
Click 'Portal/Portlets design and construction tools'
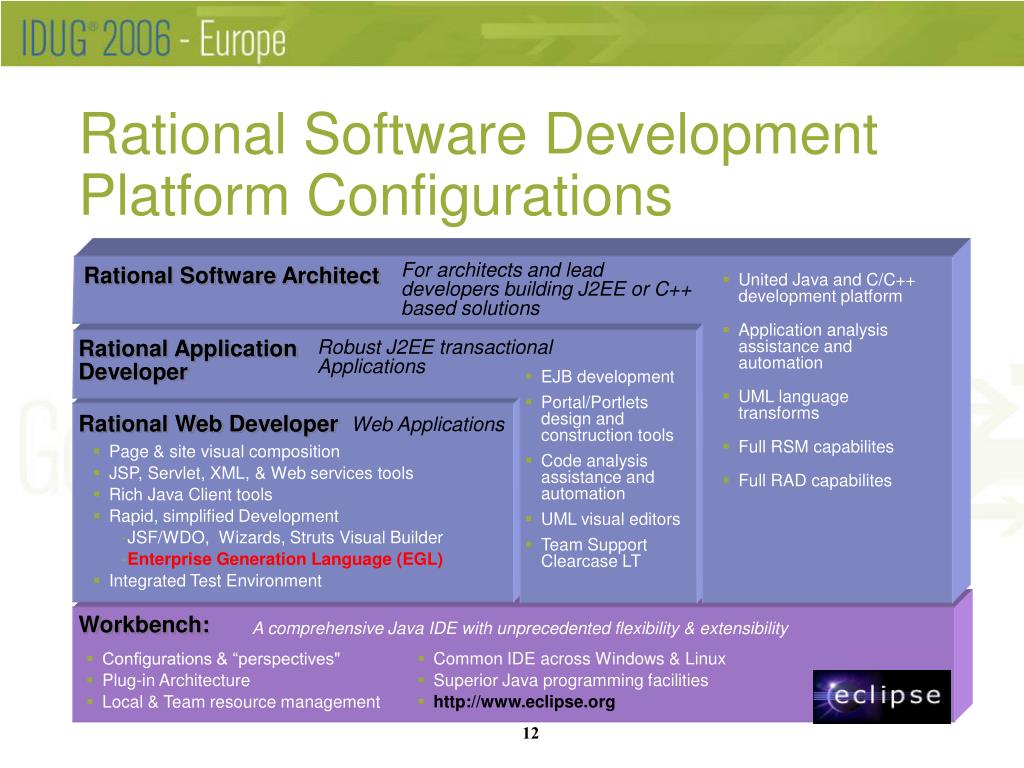click(607, 419)
